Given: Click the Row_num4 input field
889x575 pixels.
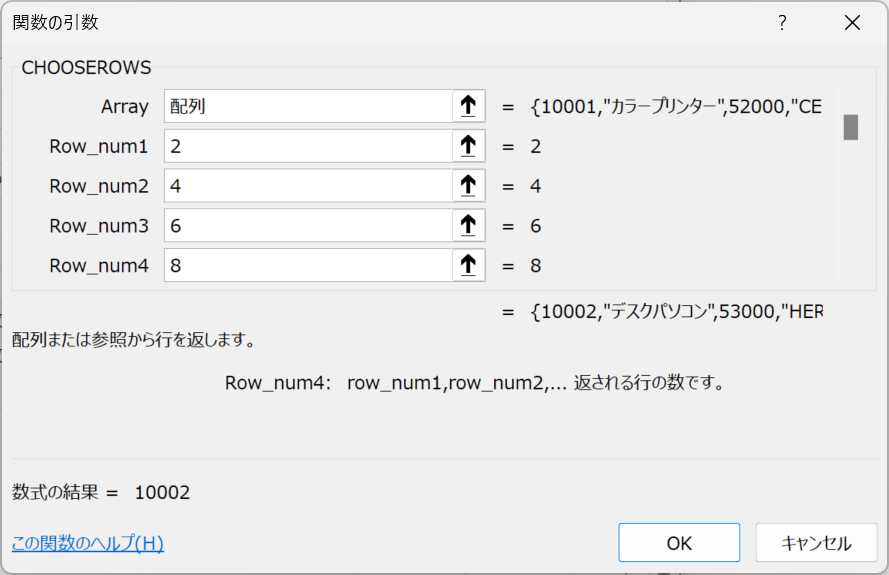Looking at the screenshot, I should [308, 265].
